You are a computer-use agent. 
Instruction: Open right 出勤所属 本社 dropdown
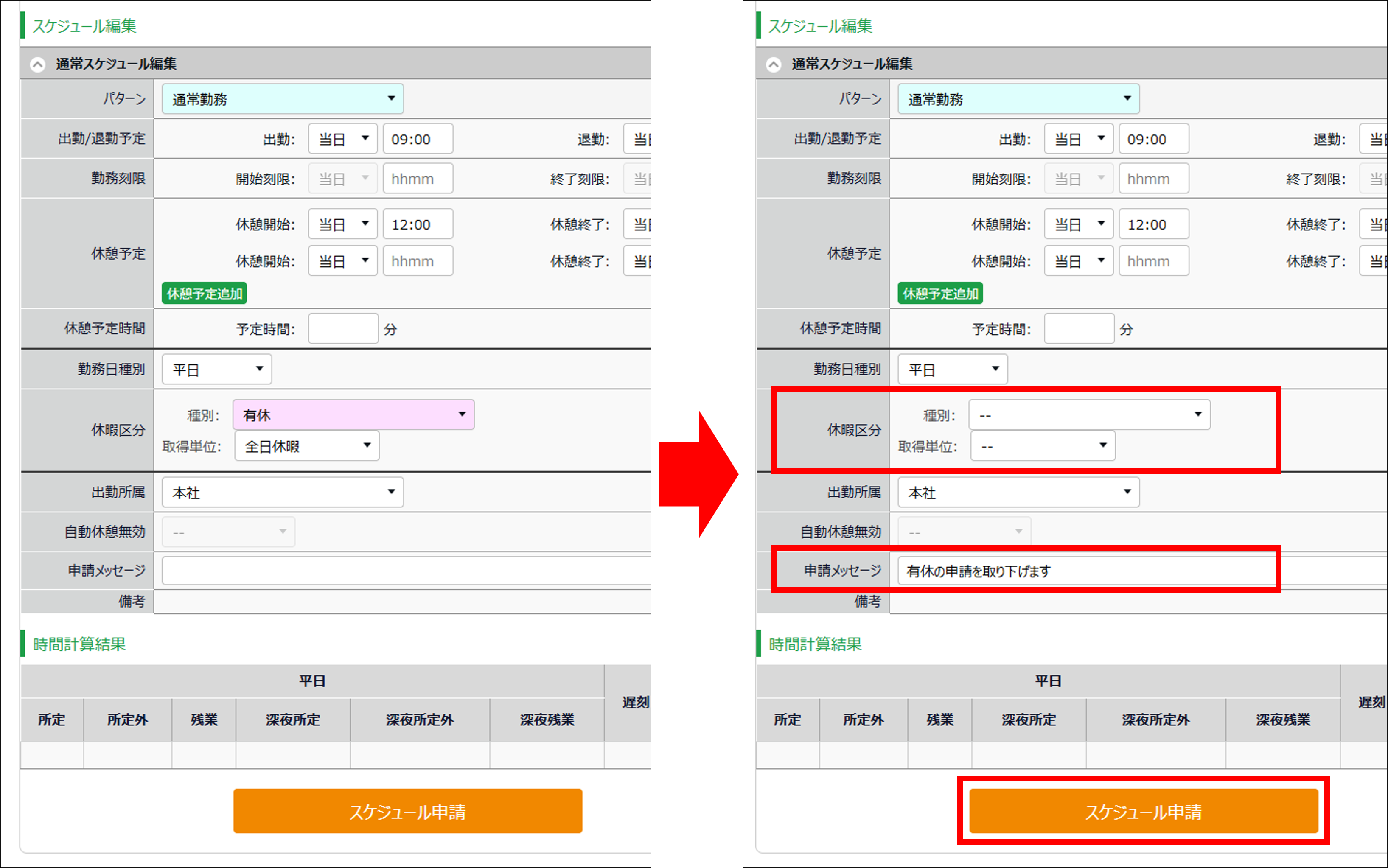coord(1018,492)
